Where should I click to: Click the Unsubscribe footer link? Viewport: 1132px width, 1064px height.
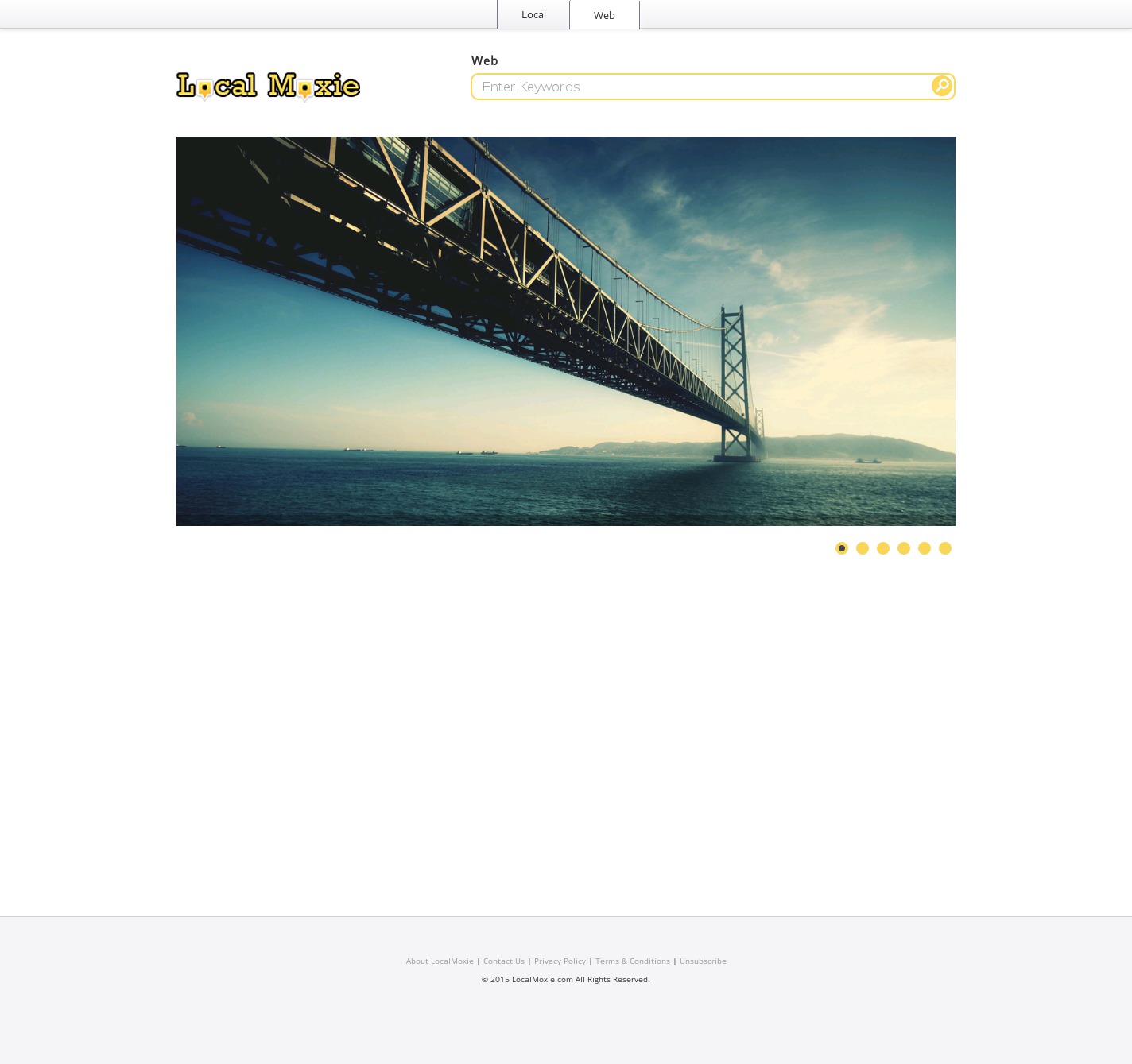coord(703,961)
